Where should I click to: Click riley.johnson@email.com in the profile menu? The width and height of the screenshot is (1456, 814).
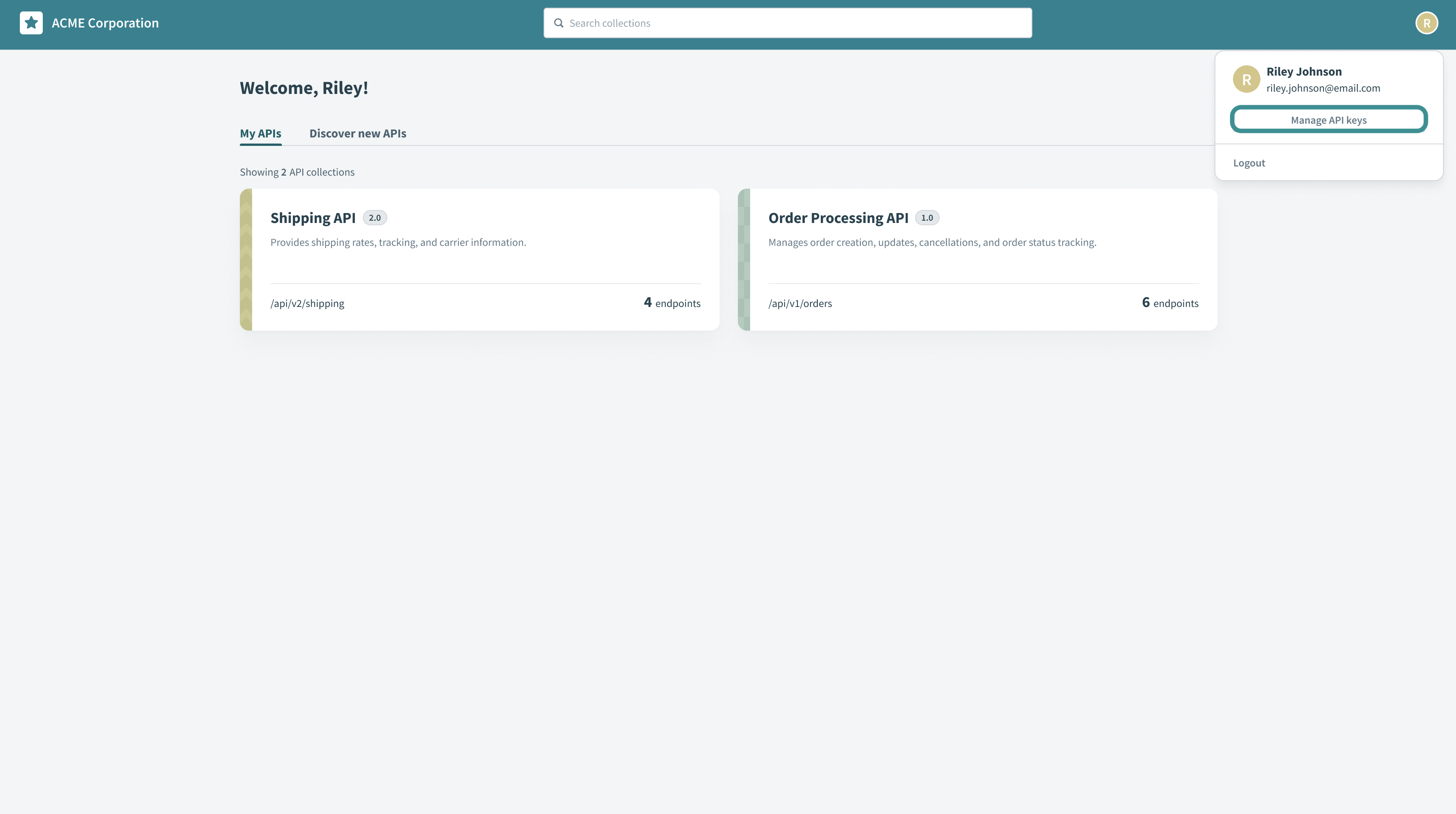point(1323,88)
